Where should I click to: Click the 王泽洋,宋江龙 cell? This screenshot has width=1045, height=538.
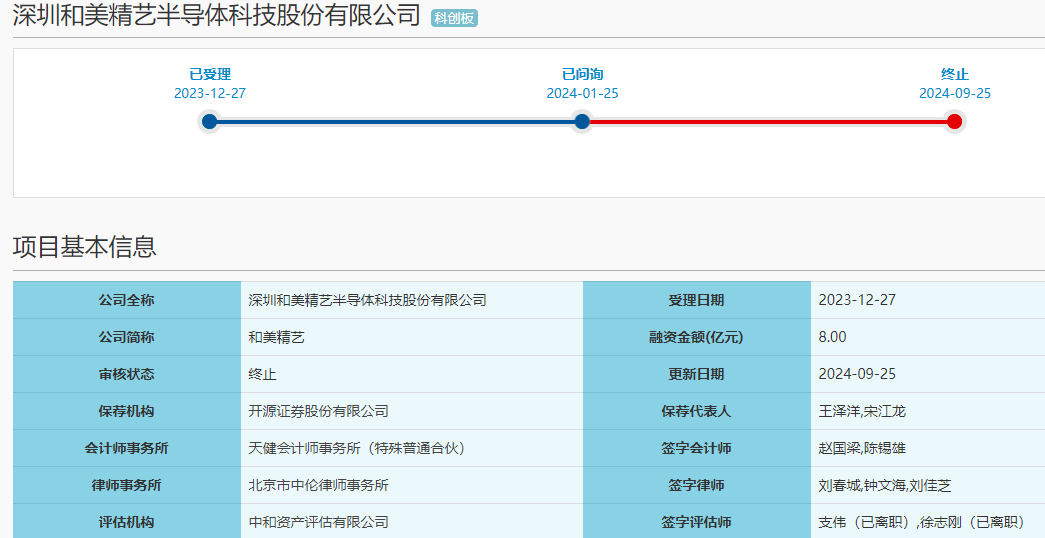click(928, 411)
